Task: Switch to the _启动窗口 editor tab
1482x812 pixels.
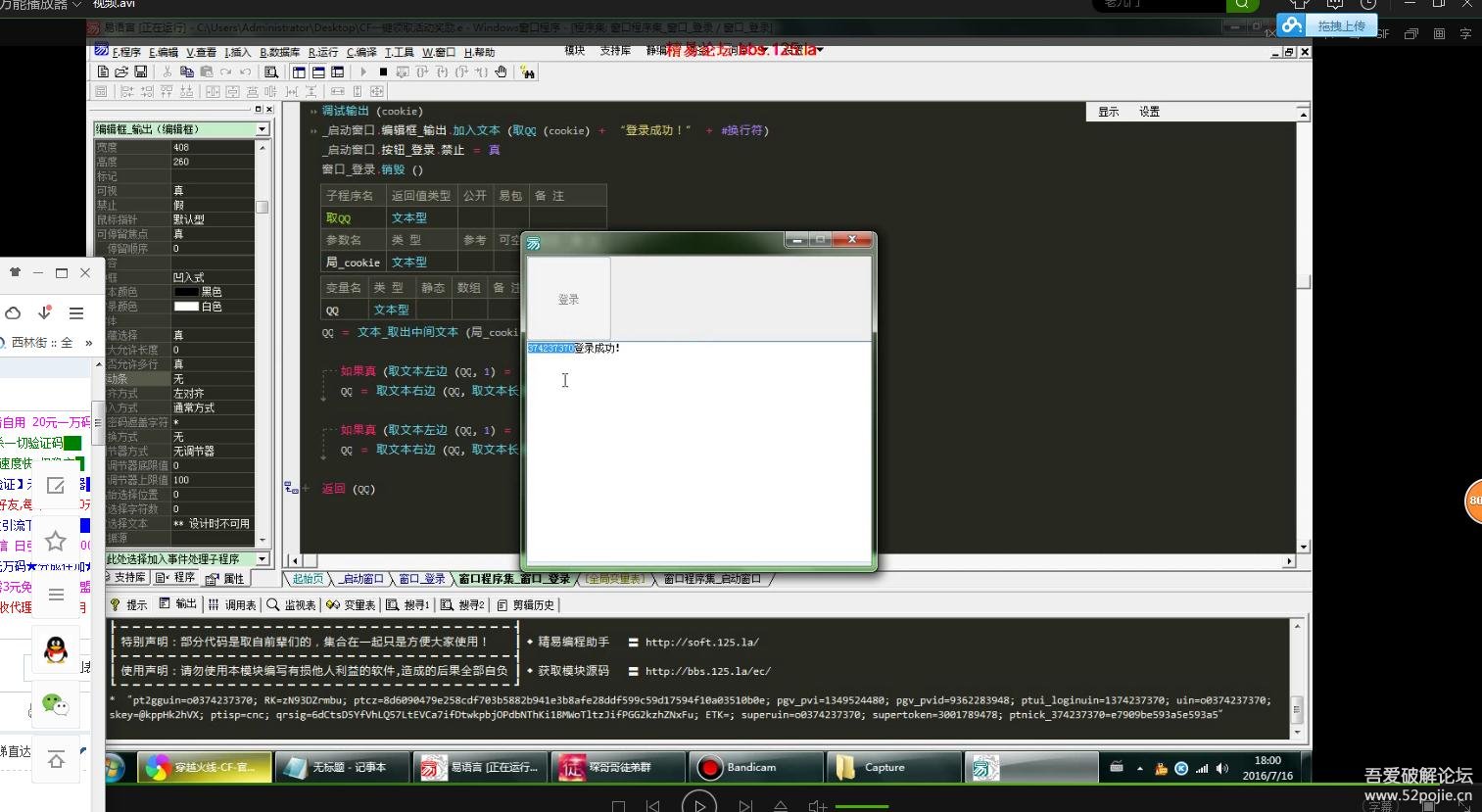Action: pyautogui.click(x=359, y=579)
